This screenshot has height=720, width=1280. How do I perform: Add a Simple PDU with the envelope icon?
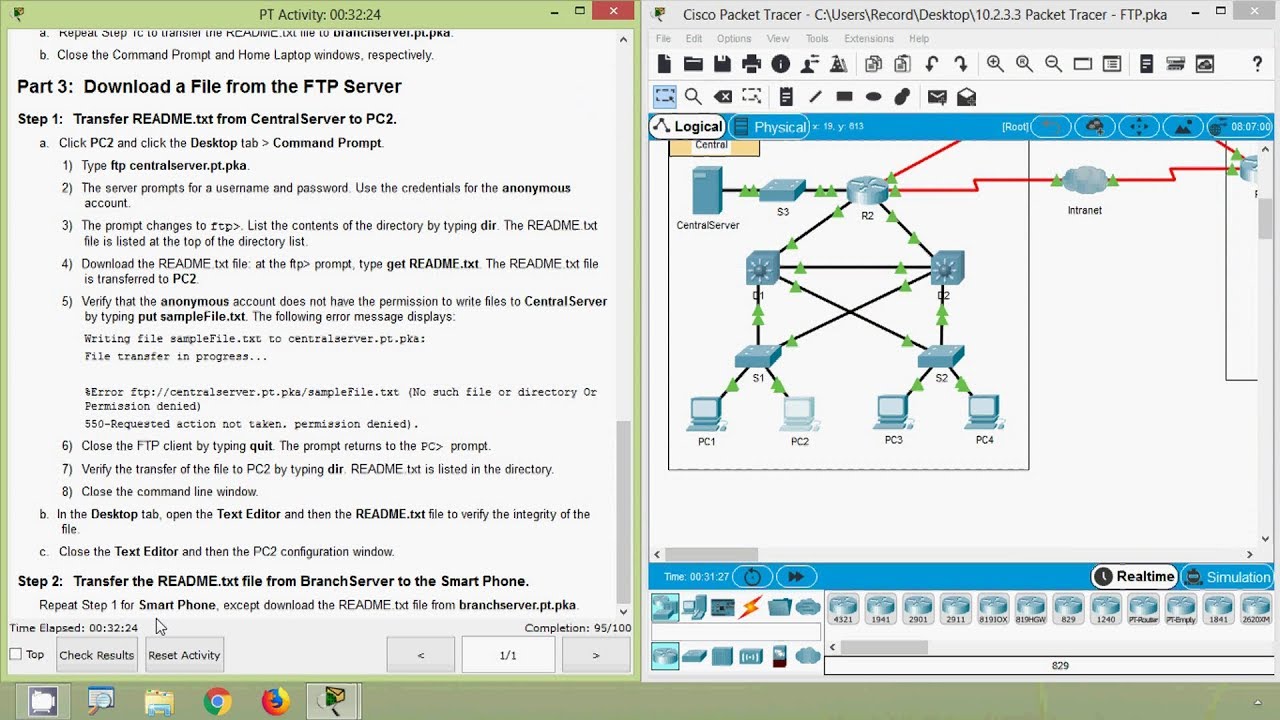pyautogui.click(x=937, y=97)
